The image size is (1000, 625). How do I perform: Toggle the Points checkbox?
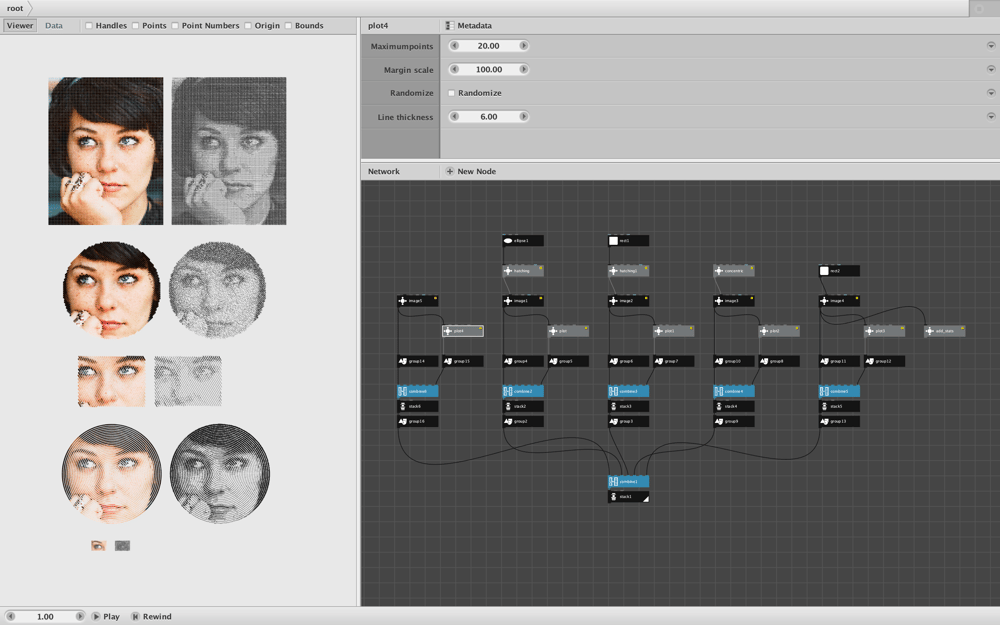click(135, 26)
